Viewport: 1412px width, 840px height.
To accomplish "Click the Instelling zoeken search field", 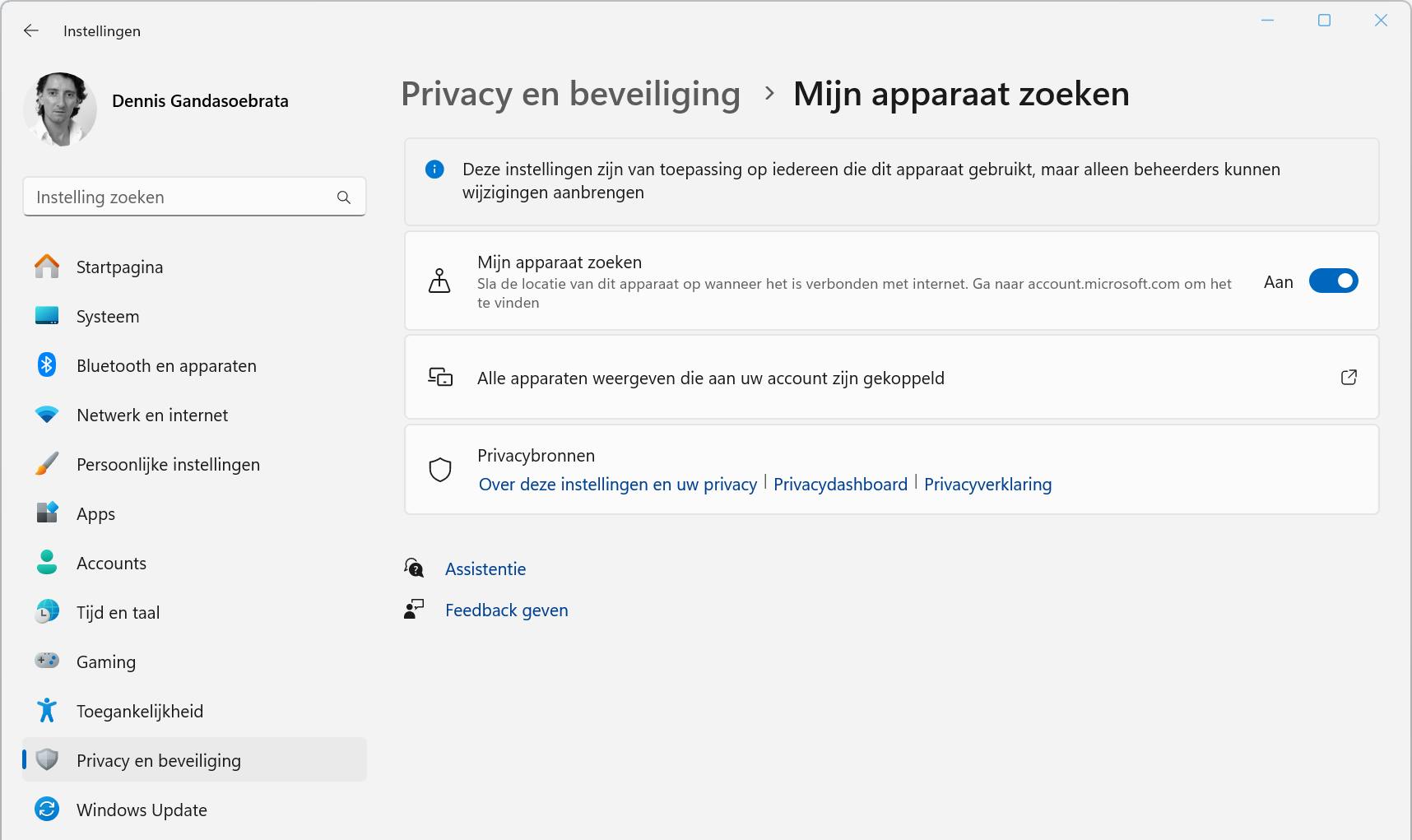I will pyautogui.click(x=181, y=197).
